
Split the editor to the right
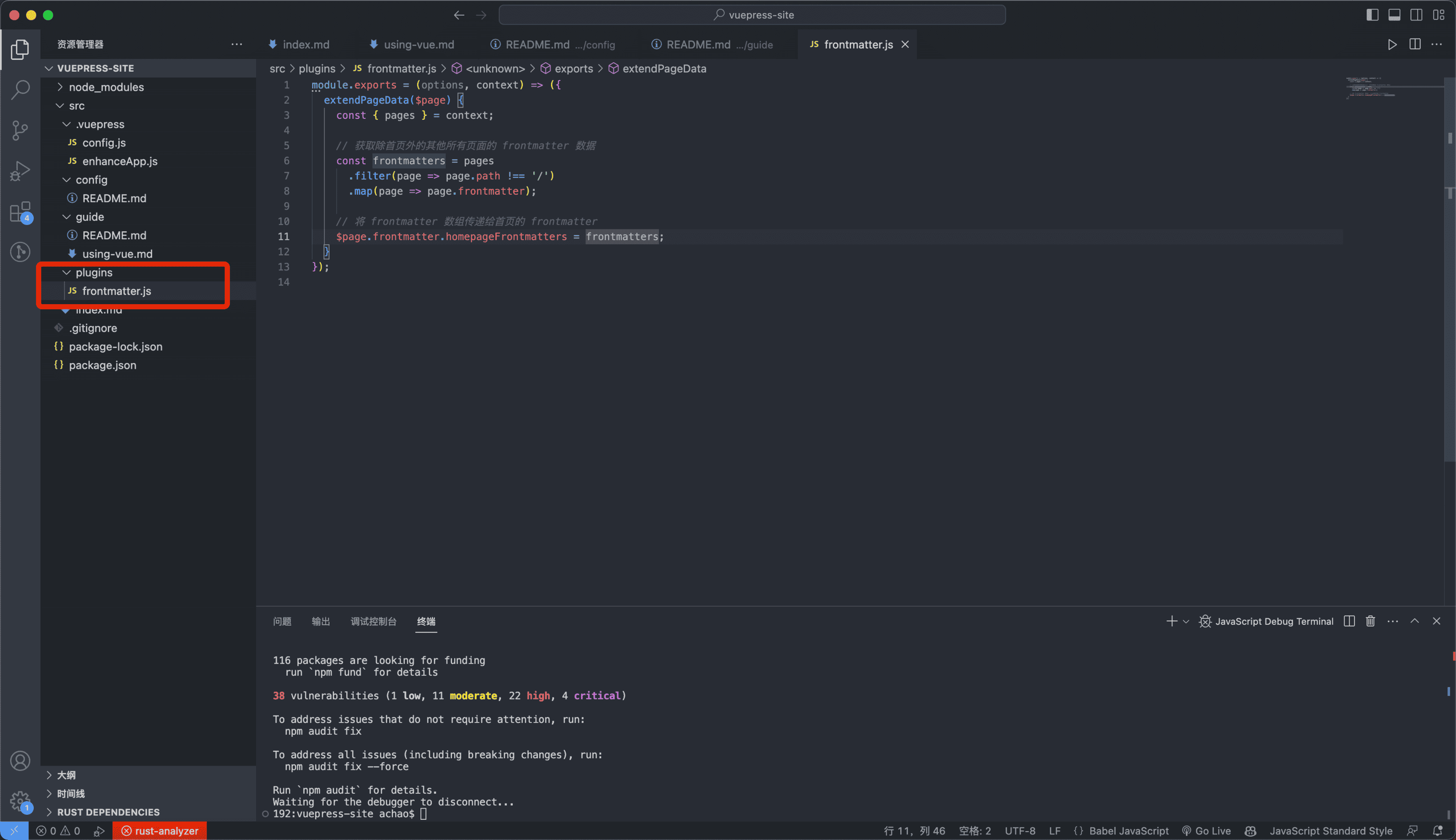point(1414,44)
